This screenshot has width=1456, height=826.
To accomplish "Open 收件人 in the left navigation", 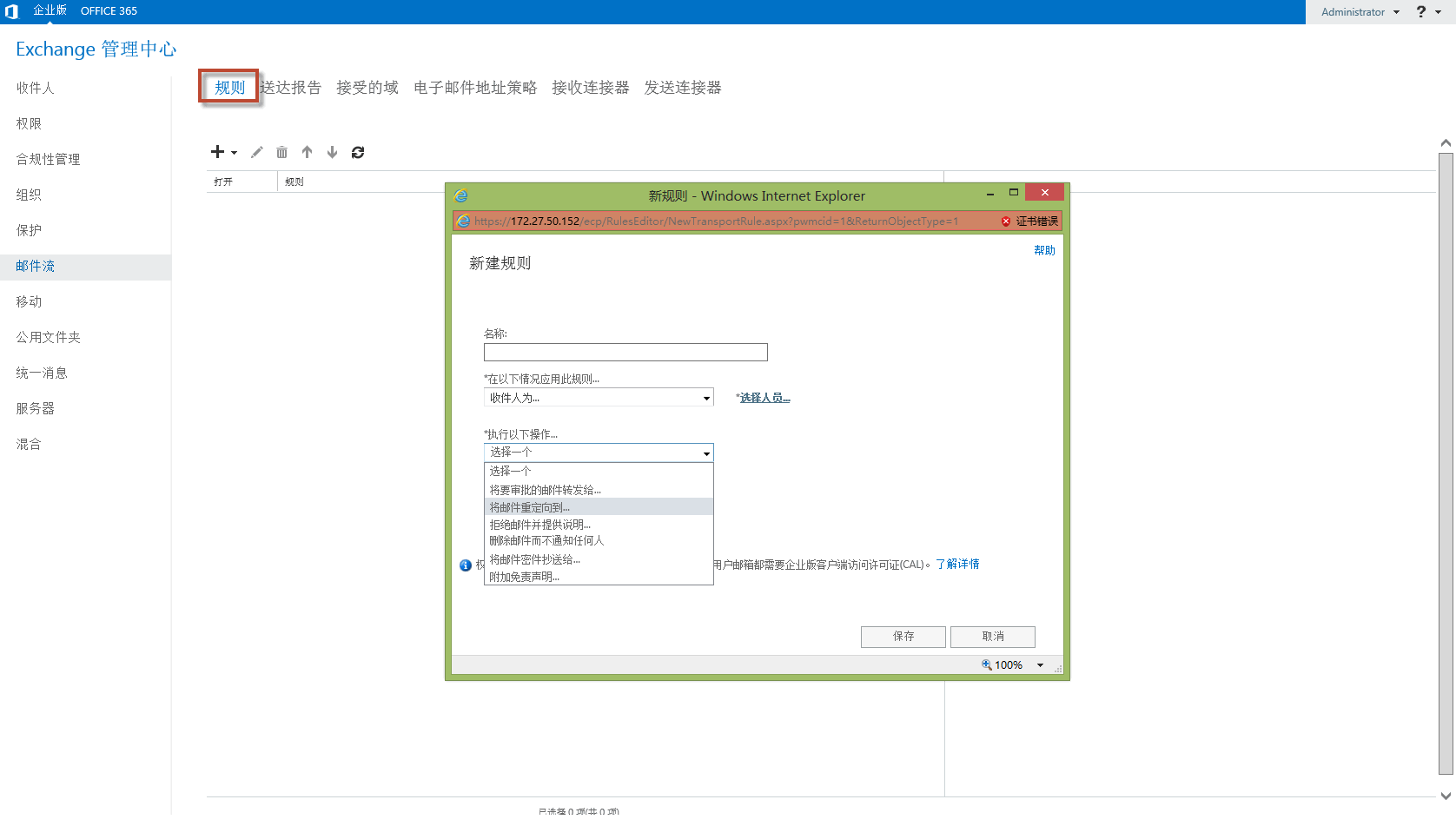I will click(35, 88).
